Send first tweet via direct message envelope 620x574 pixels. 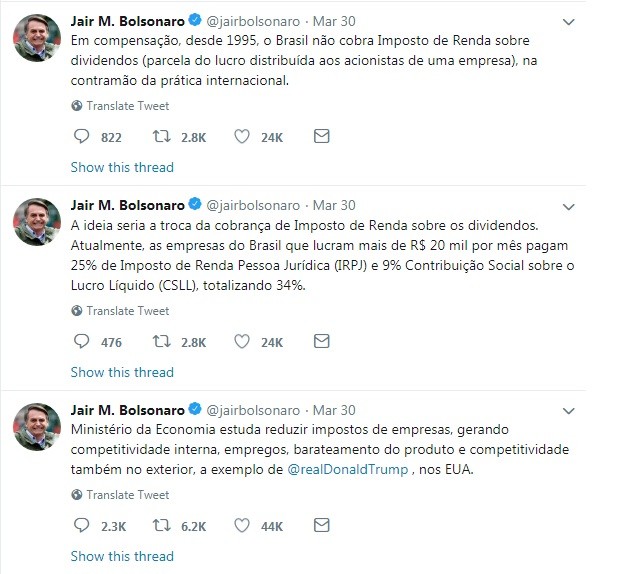[321, 136]
